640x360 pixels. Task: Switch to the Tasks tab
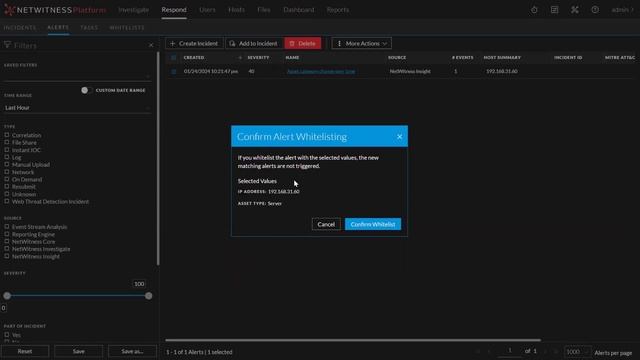[x=89, y=27]
